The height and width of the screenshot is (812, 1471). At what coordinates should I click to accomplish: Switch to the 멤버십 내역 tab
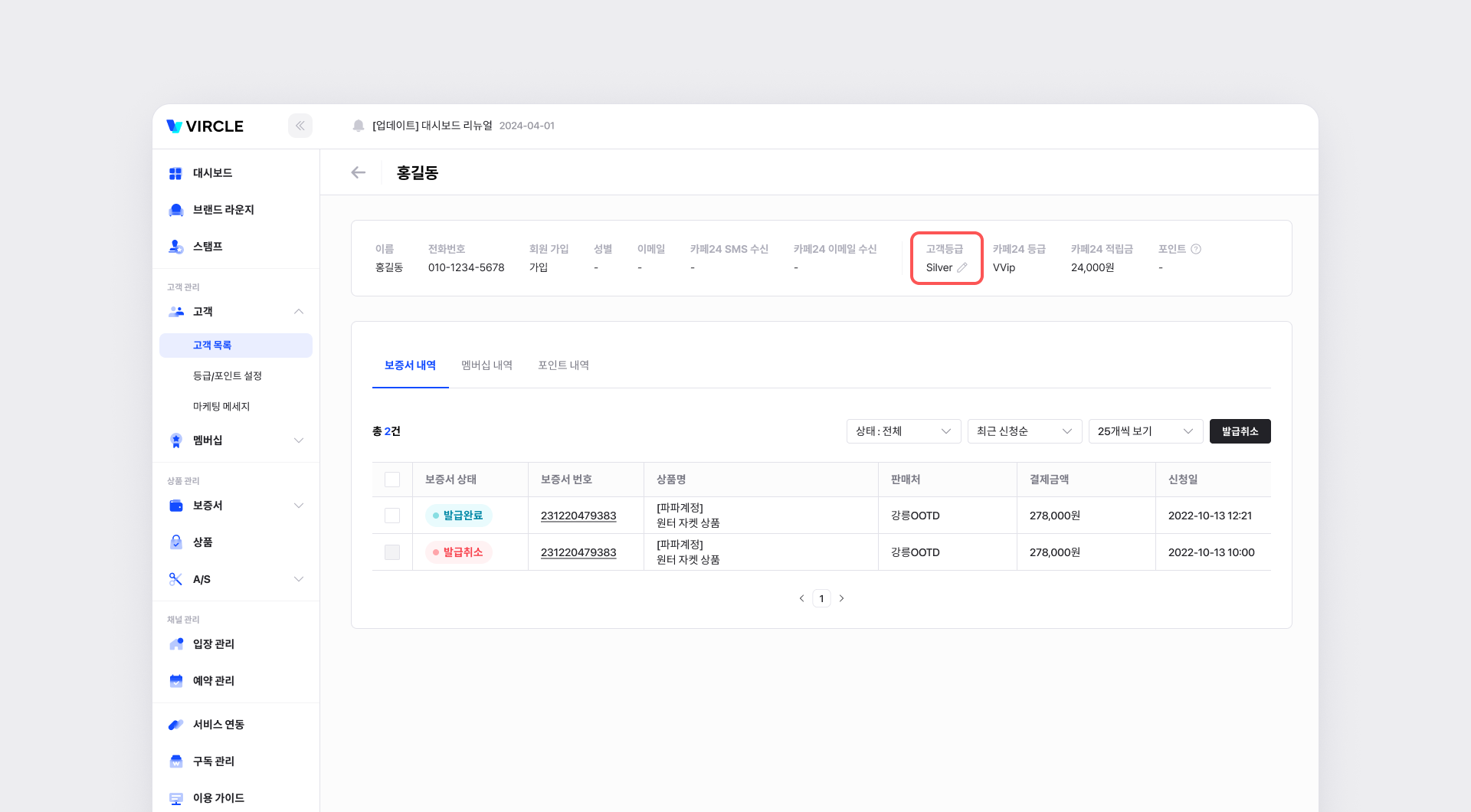pyautogui.click(x=487, y=365)
